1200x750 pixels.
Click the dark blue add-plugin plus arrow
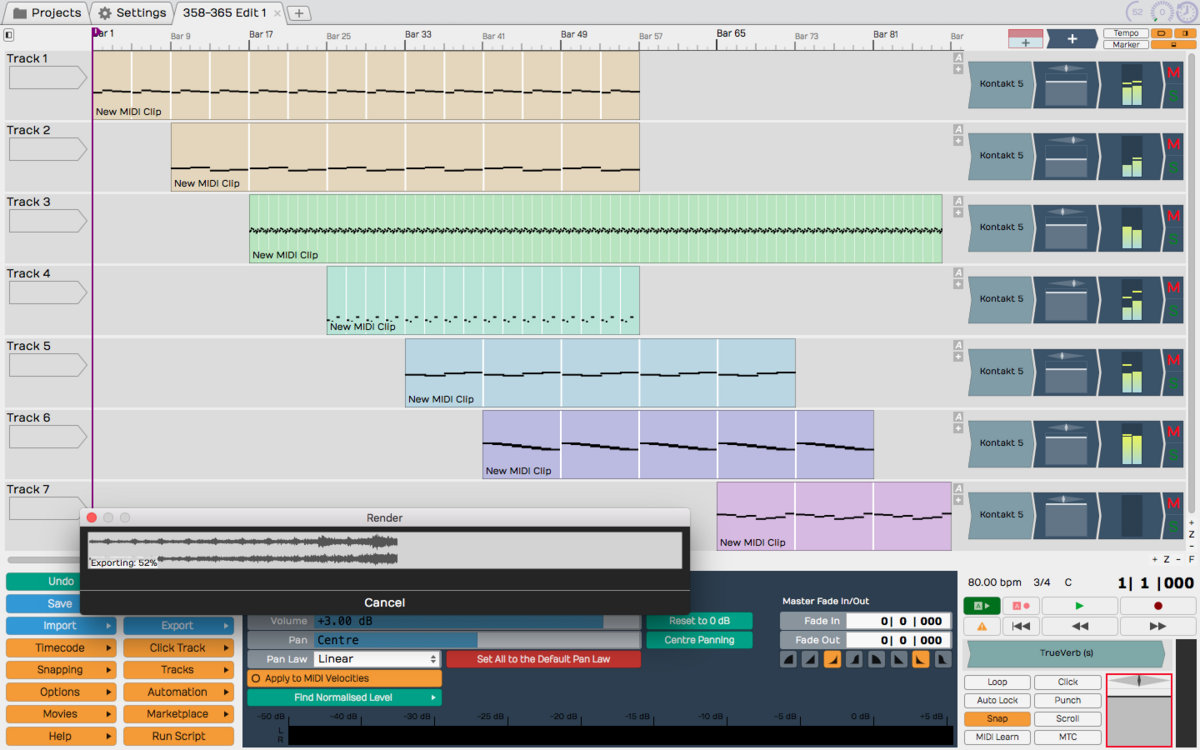[1072, 39]
